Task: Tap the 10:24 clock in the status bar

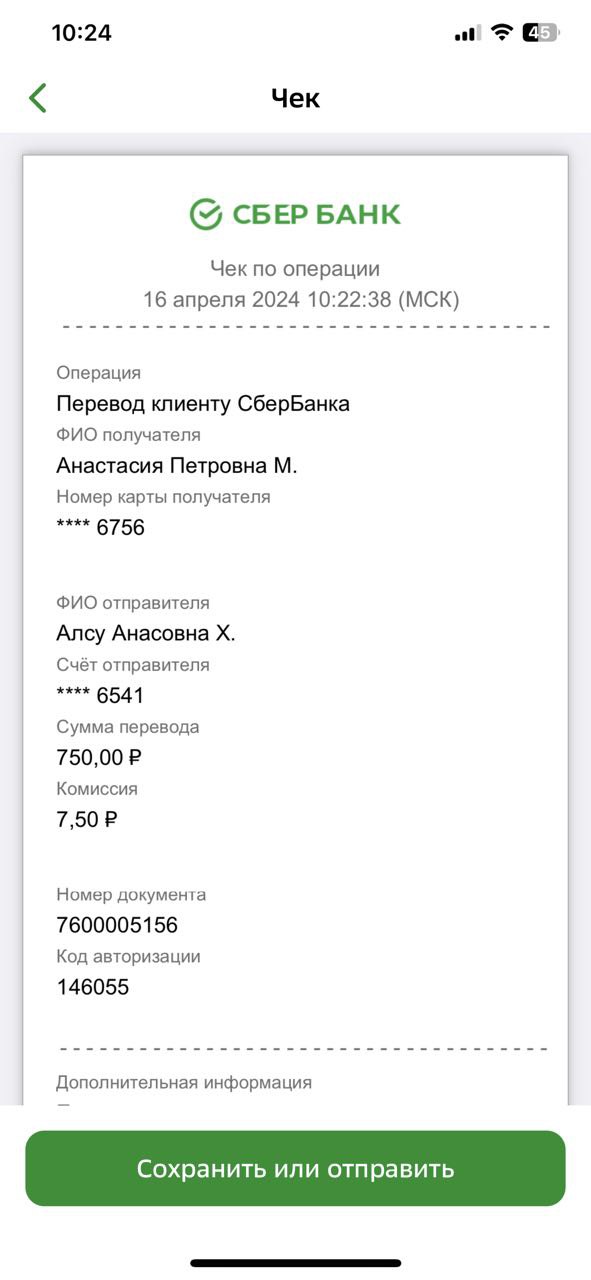Action: pos(81,33)
